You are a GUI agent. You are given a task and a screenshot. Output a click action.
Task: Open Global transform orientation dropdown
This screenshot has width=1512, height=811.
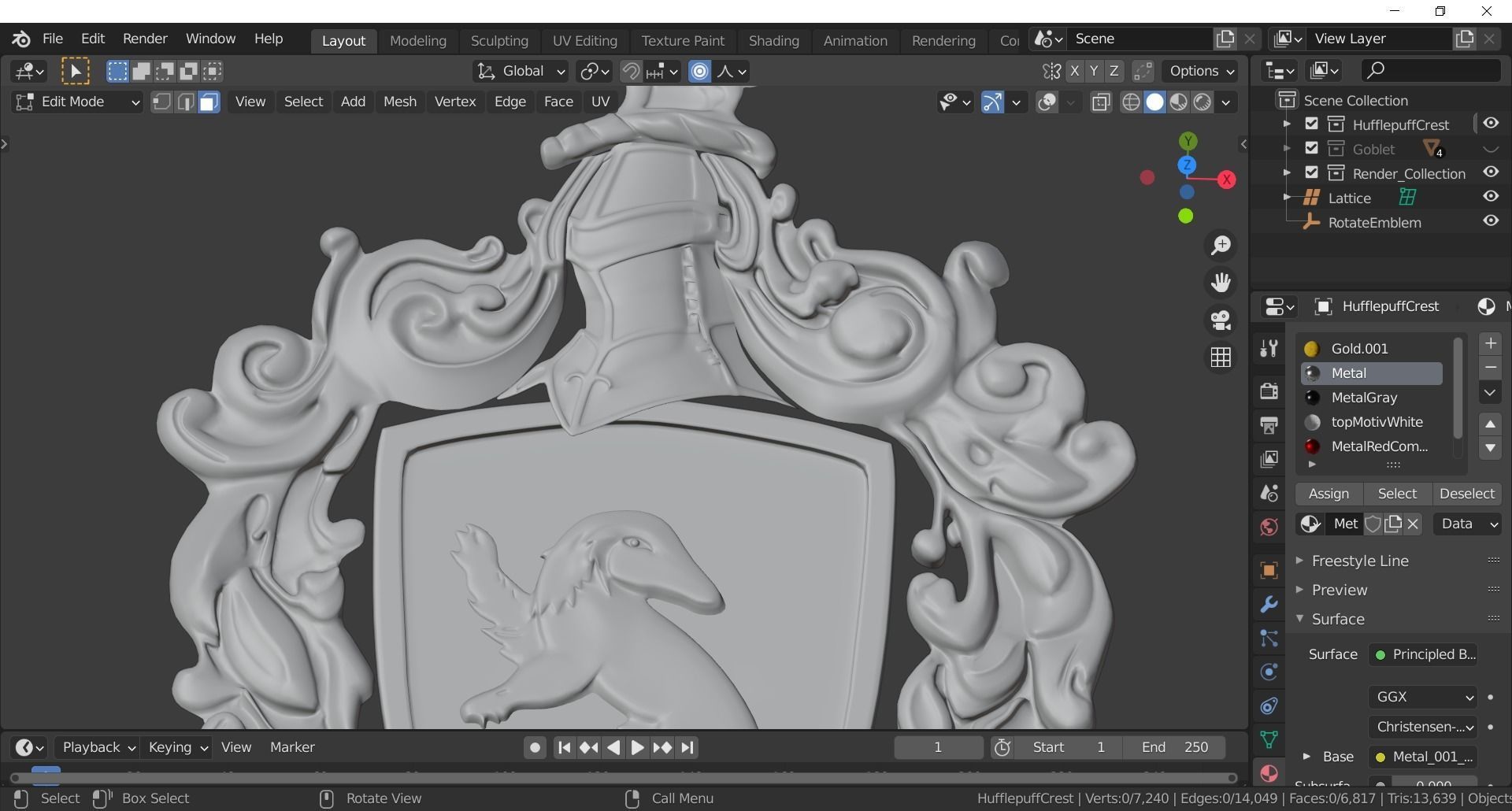click(520, 72)
